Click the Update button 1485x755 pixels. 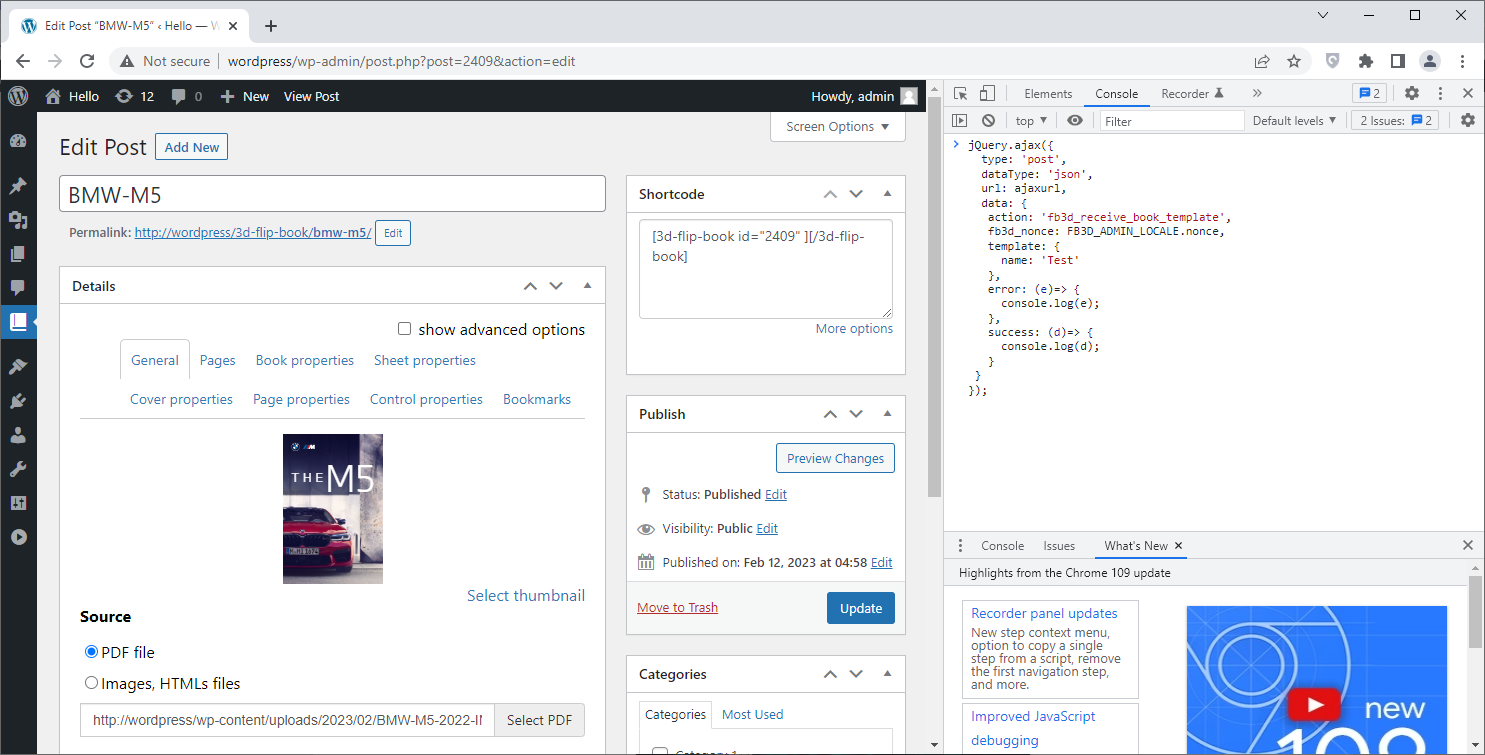861,608
